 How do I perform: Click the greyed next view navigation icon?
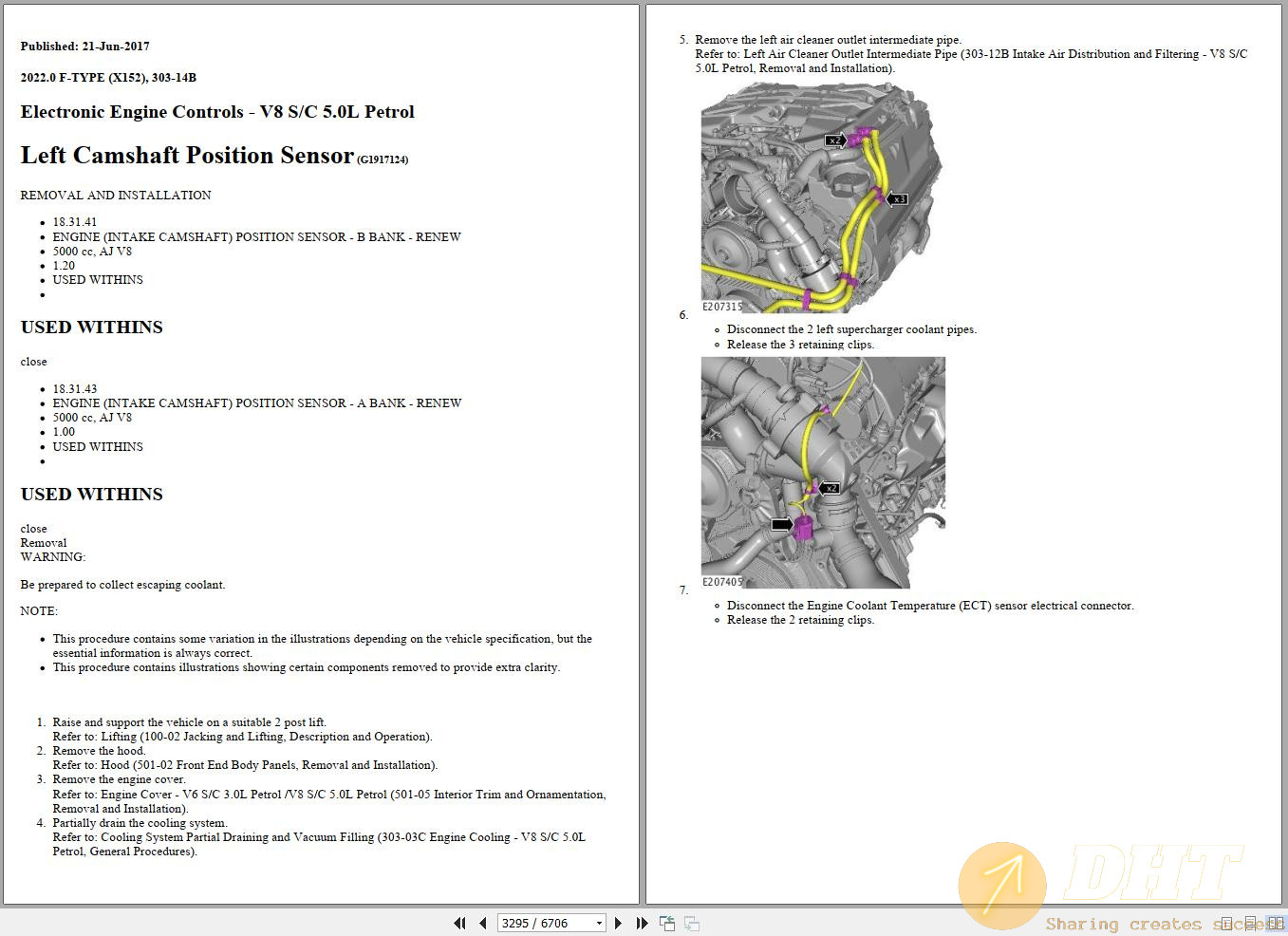click(x=691, y=923)
